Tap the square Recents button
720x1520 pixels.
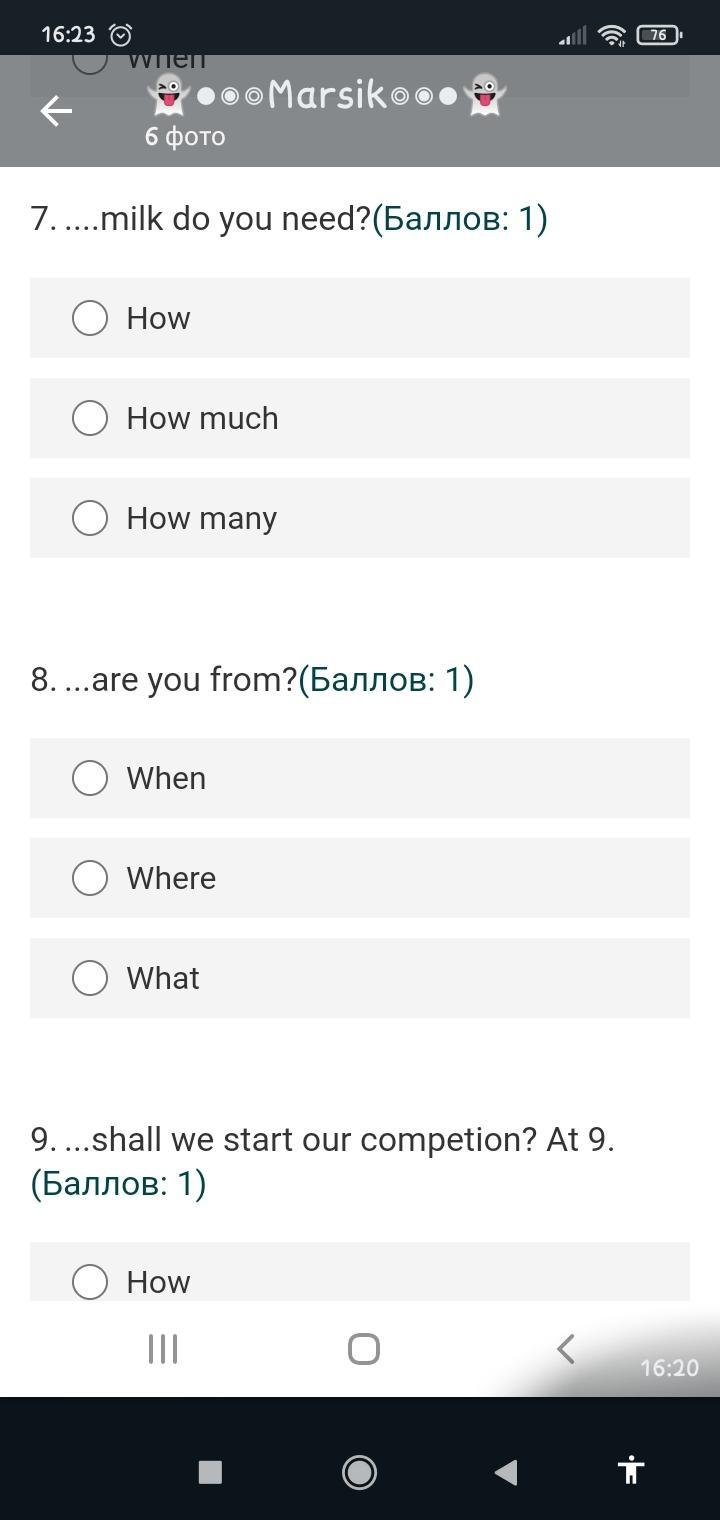(x=210, y=1471)
